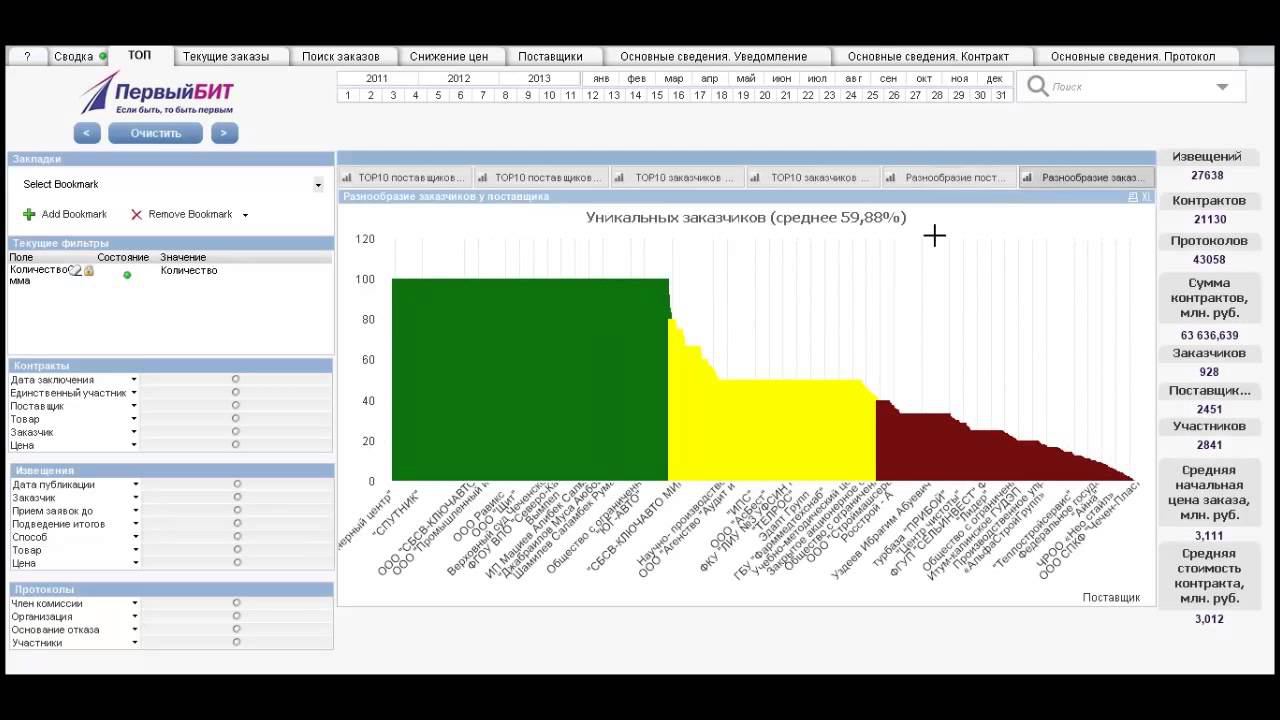The height and width of the screenshot is (720, 1280).
Task: Select month май in date selector
Action: [x=745, y=78]
